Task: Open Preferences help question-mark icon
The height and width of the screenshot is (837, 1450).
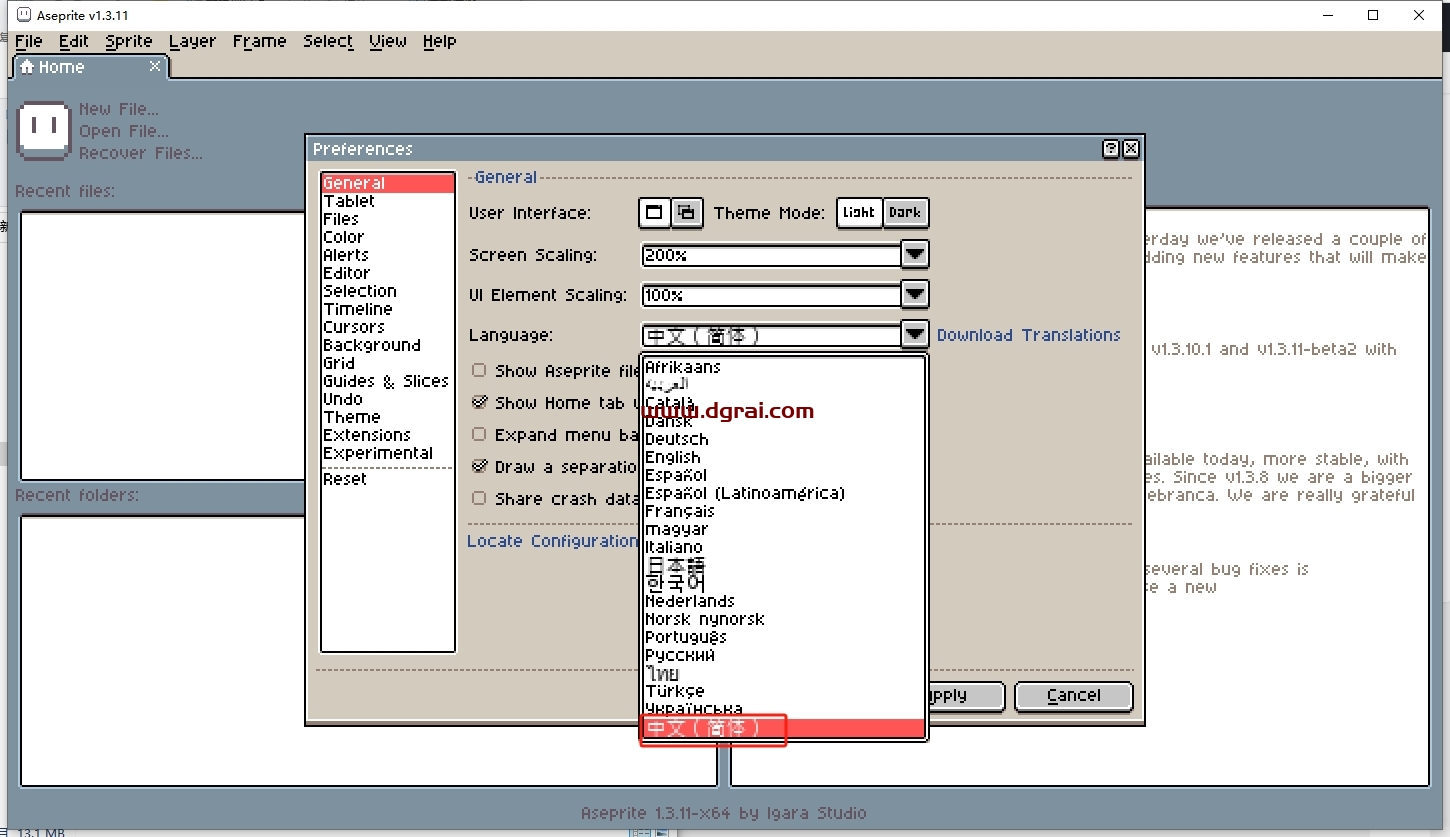Action: point(1111,149)
